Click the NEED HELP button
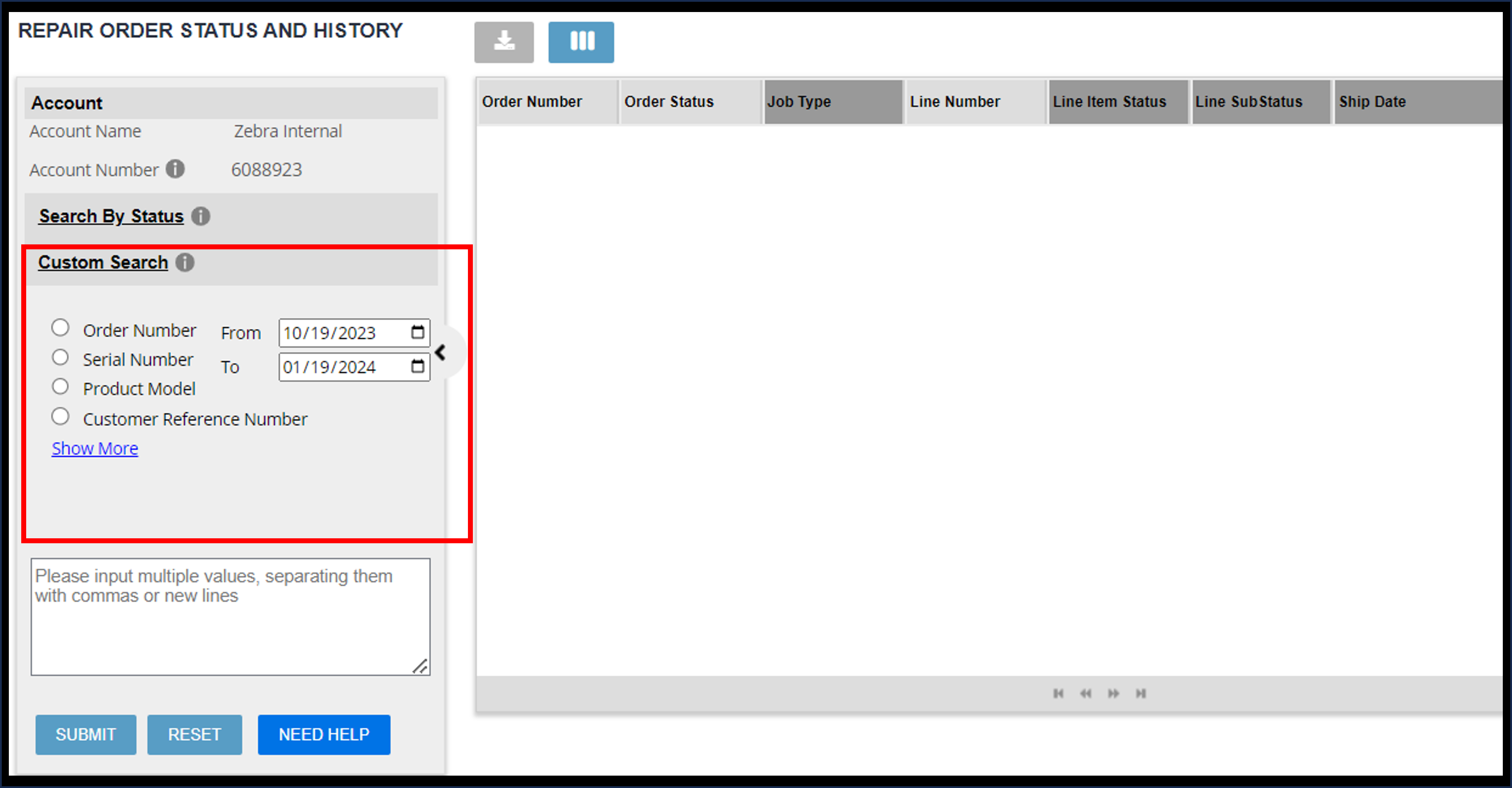The width and height of the screenshot is (1512, 788). [x=324, y=734]
